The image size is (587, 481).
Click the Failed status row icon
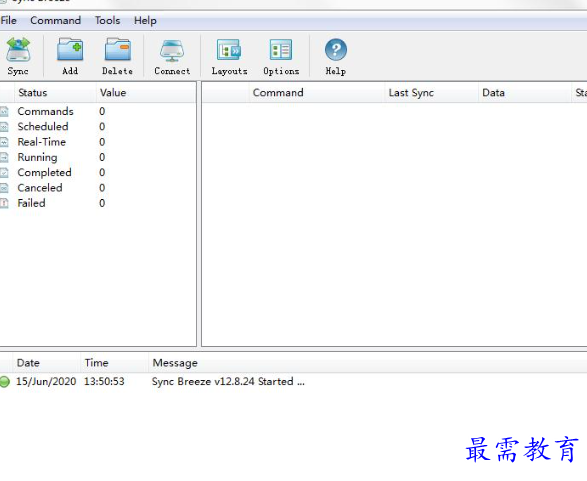pos(4,203)
